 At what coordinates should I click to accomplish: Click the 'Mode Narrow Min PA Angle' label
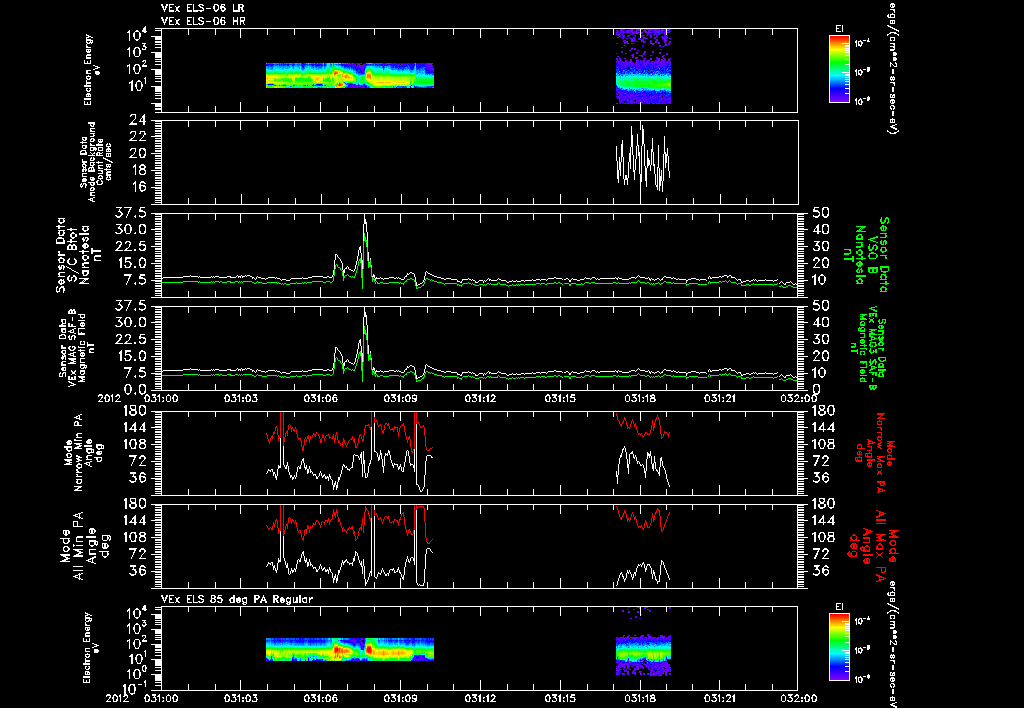coord(83,451)
